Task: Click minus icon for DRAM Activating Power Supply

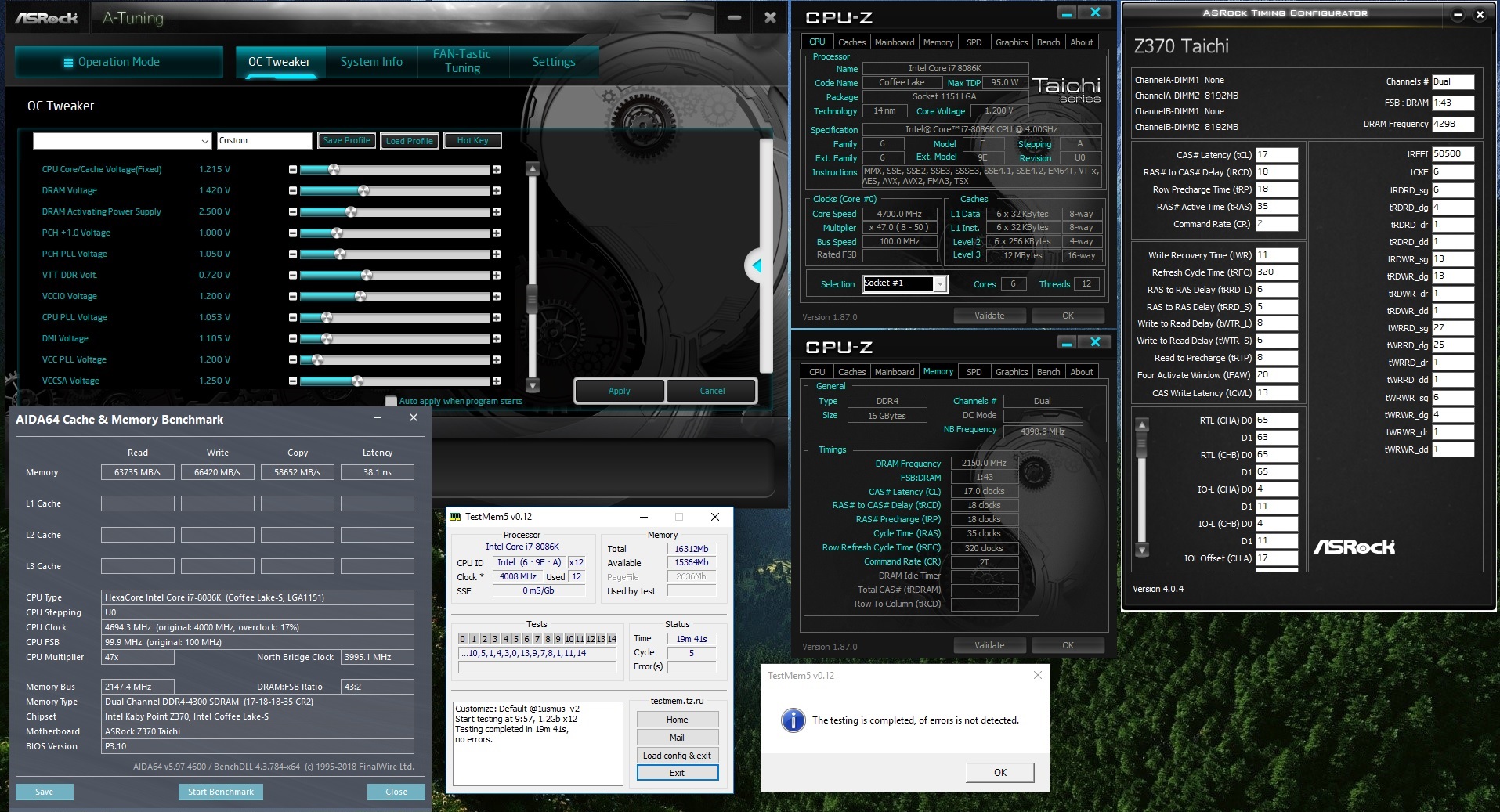Action: coord(293,212)
